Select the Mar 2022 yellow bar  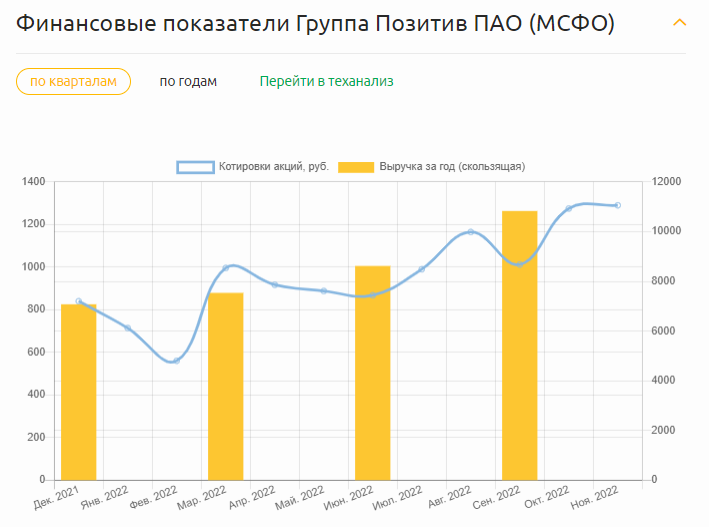point(226,386)
